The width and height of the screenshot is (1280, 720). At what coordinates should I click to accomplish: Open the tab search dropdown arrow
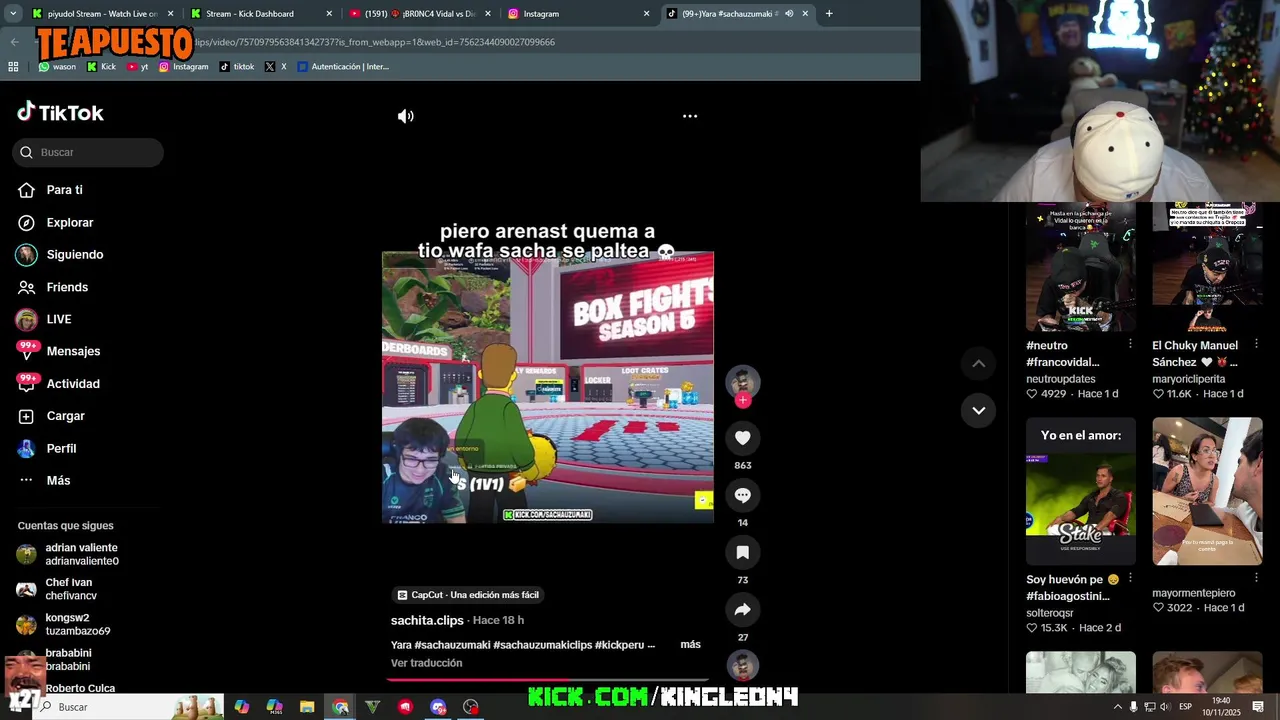tap(12, 14)
